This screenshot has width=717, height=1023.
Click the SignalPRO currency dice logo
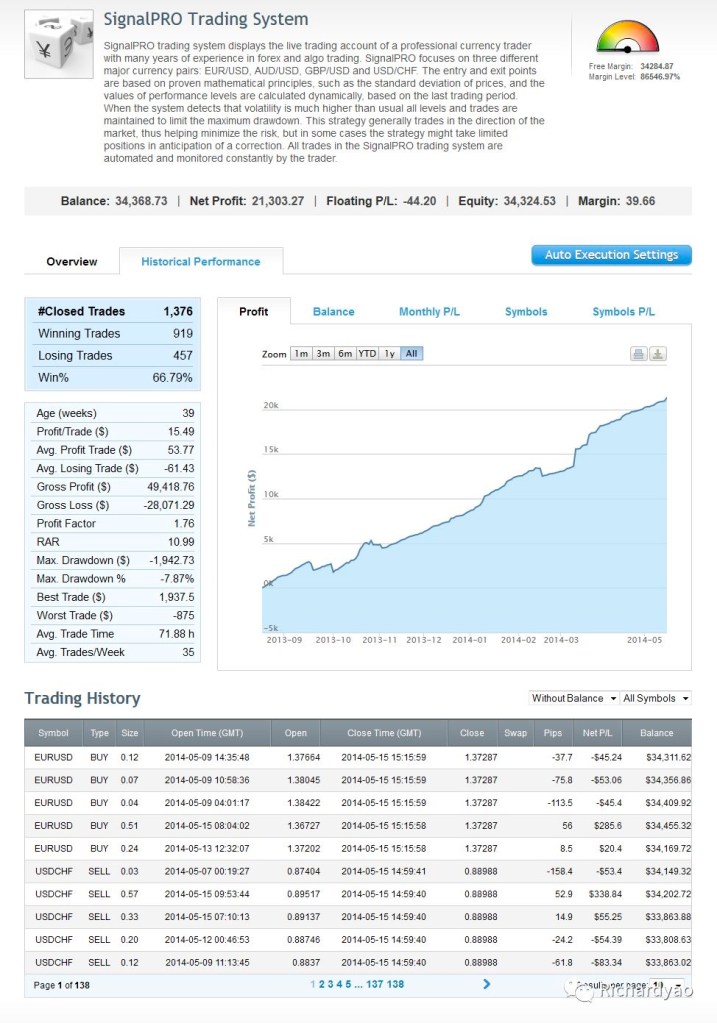[59, 45]
